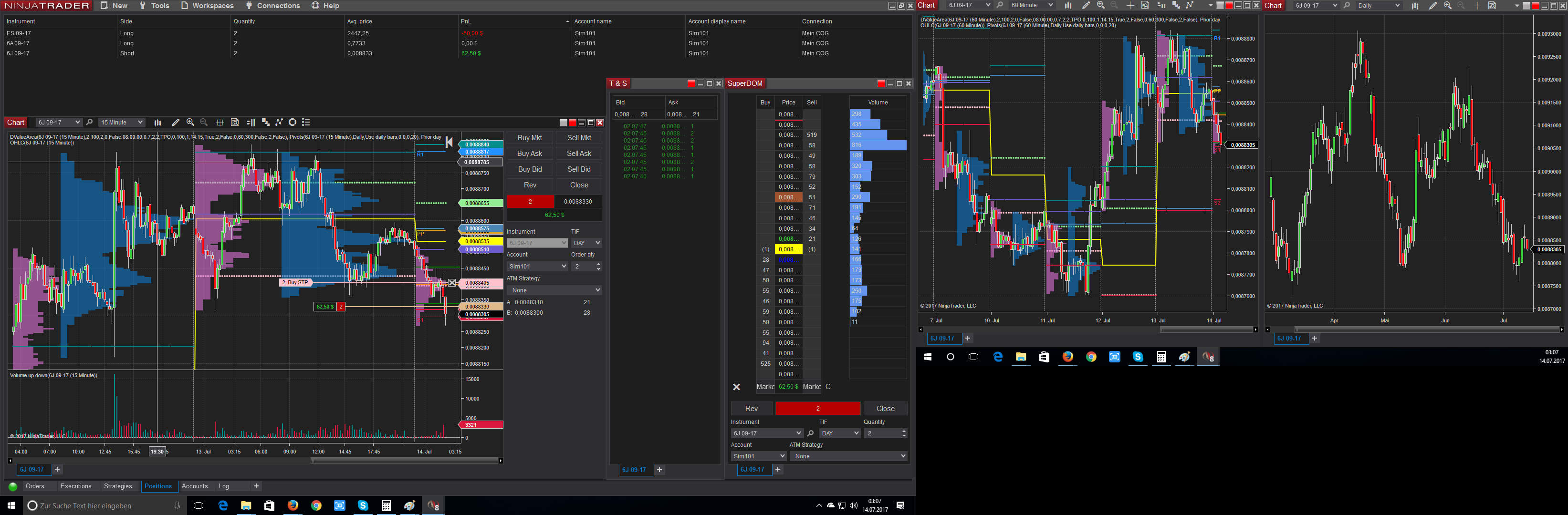Add new tab next to Log tab
1568x515 pixels.
256,486
